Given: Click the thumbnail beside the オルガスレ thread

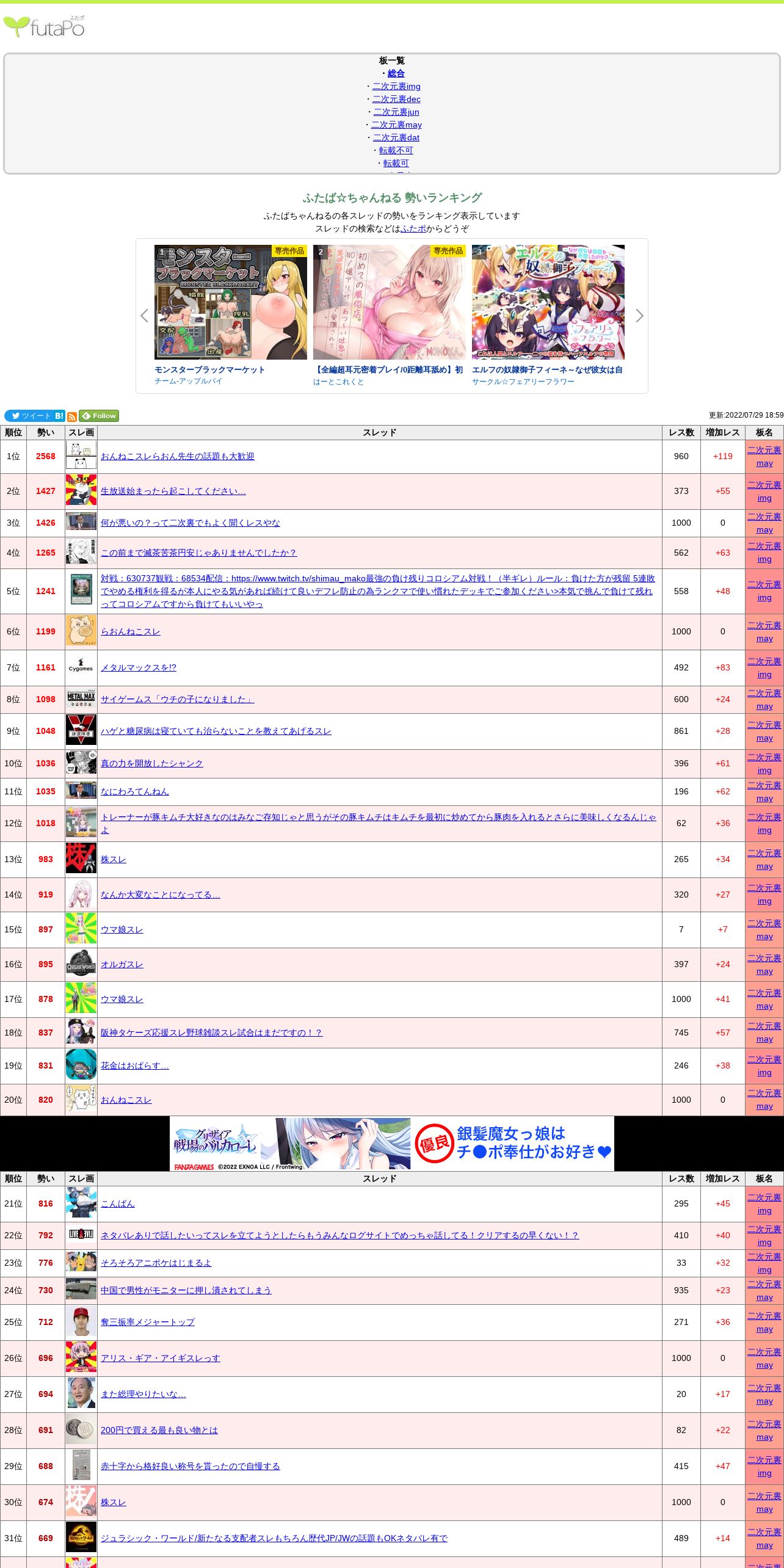Looking at the screenshot, I should point(81,964).
